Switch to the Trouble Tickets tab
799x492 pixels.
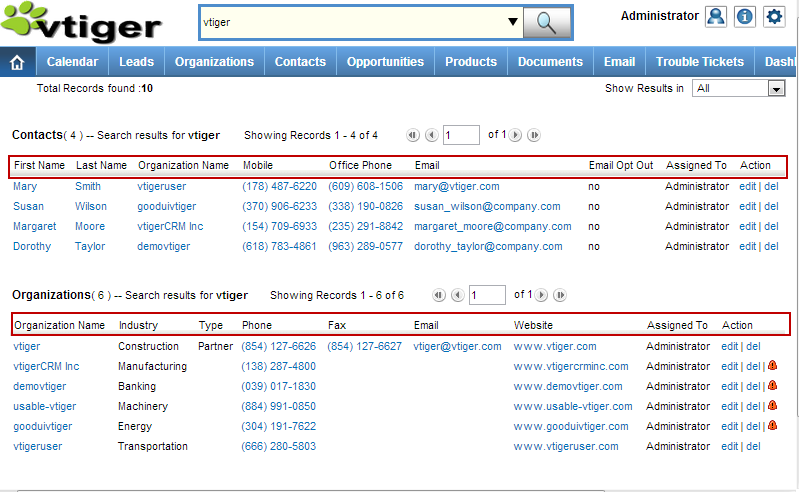[x=699, y=62]
